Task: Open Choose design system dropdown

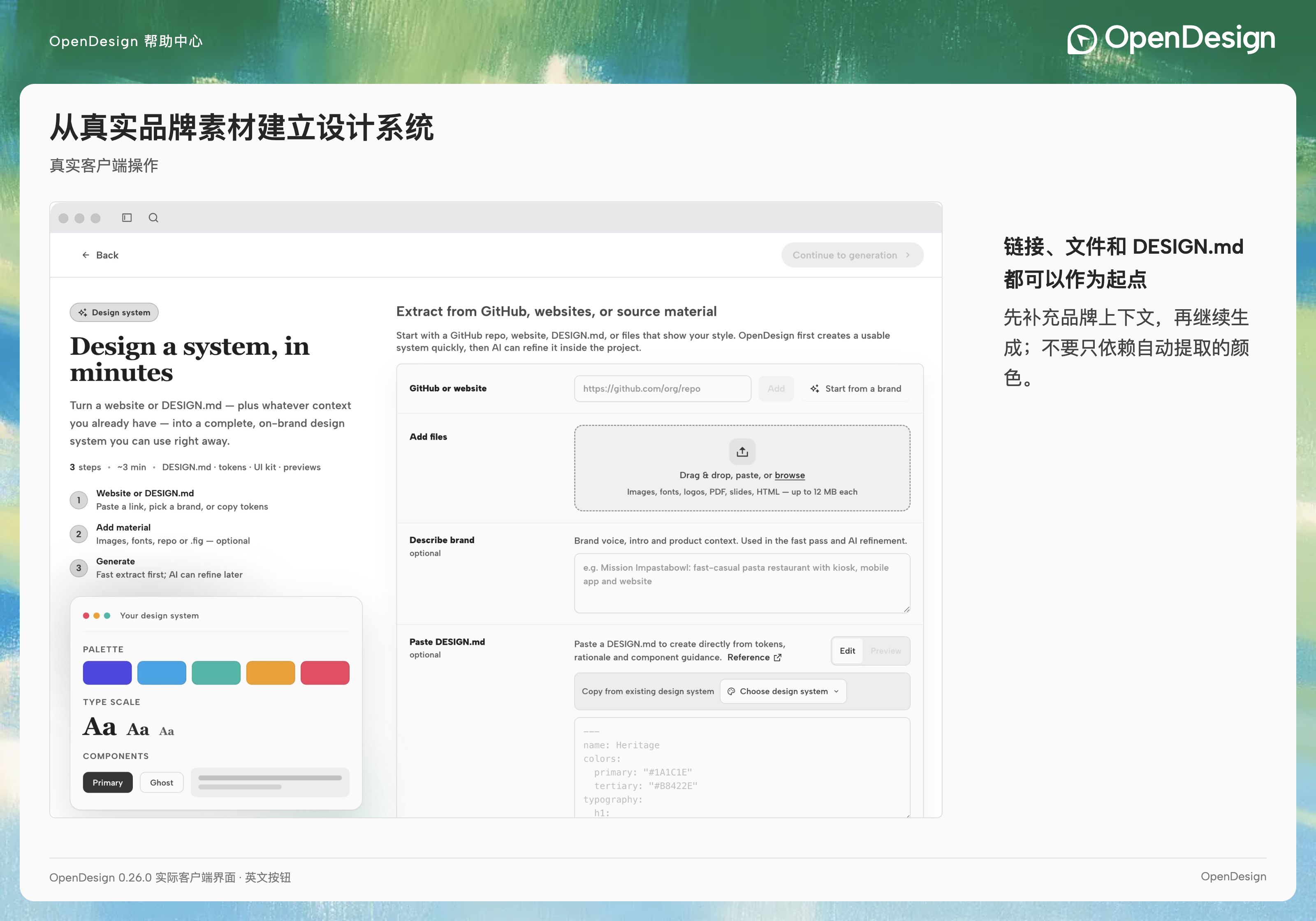Action: [x=783, y=691]
